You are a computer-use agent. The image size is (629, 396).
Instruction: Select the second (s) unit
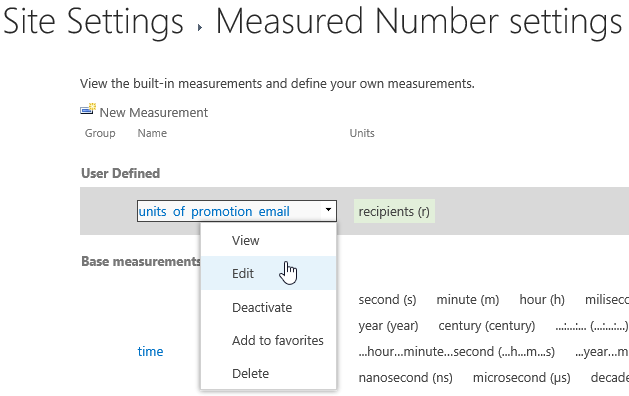pyautogui.click(x=387, y=300)
